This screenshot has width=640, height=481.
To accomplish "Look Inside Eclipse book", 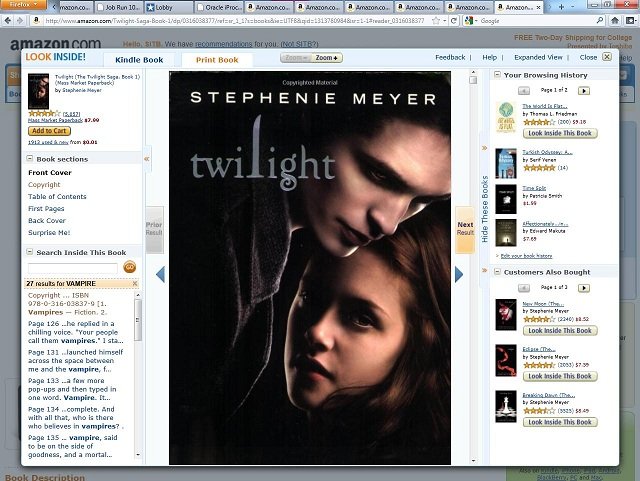I will (x=560, y=376).
